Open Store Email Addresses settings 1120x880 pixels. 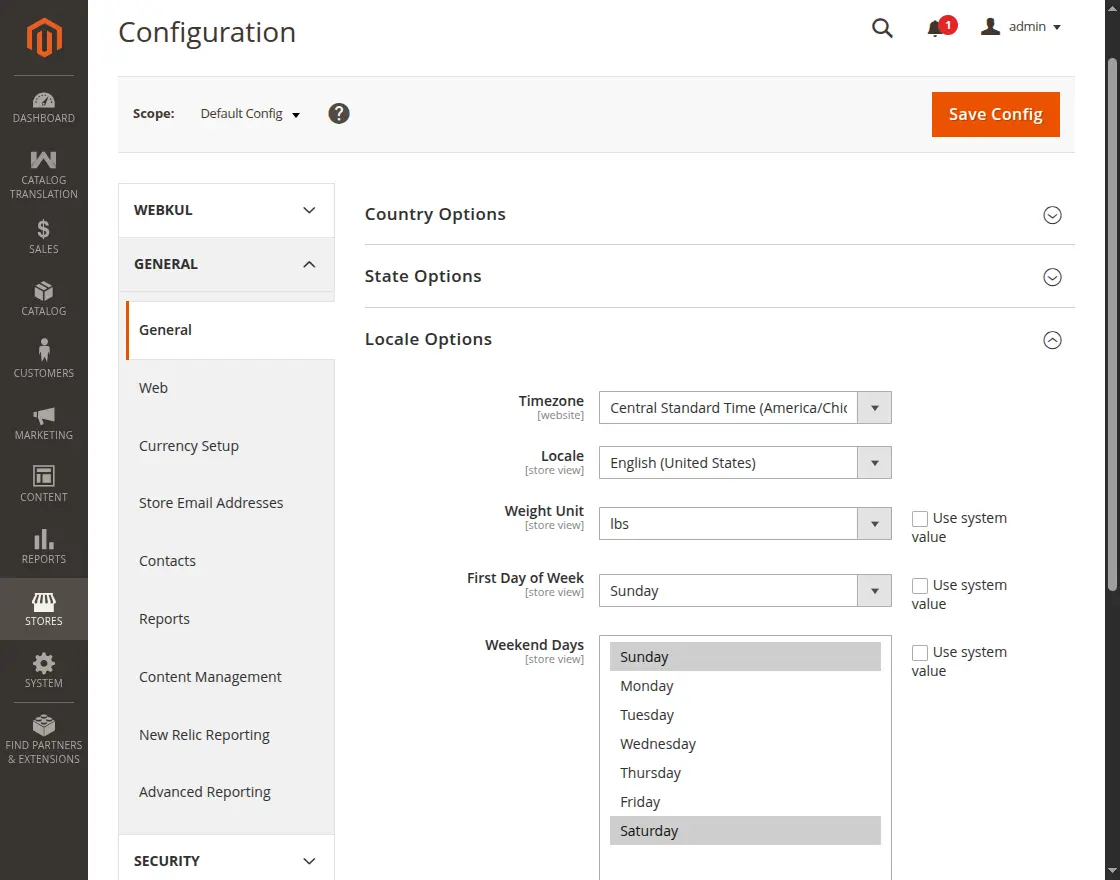pyautogui.click(x=211, y=503)
